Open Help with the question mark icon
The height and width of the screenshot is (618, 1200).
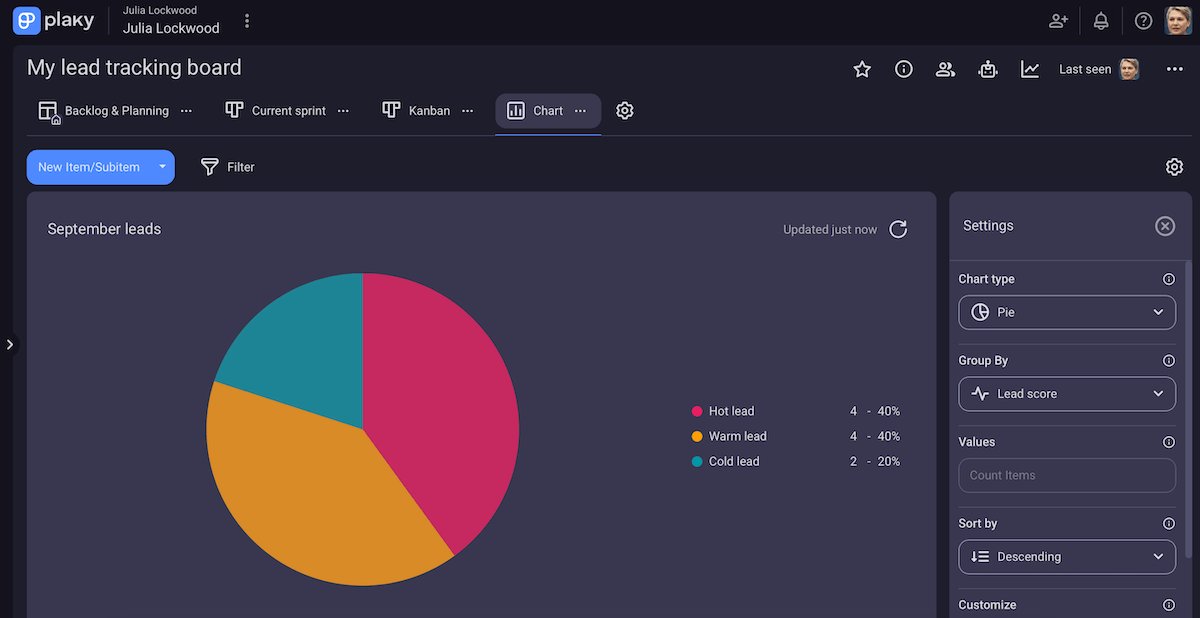pyautogui.click(x=1143, y=20)
